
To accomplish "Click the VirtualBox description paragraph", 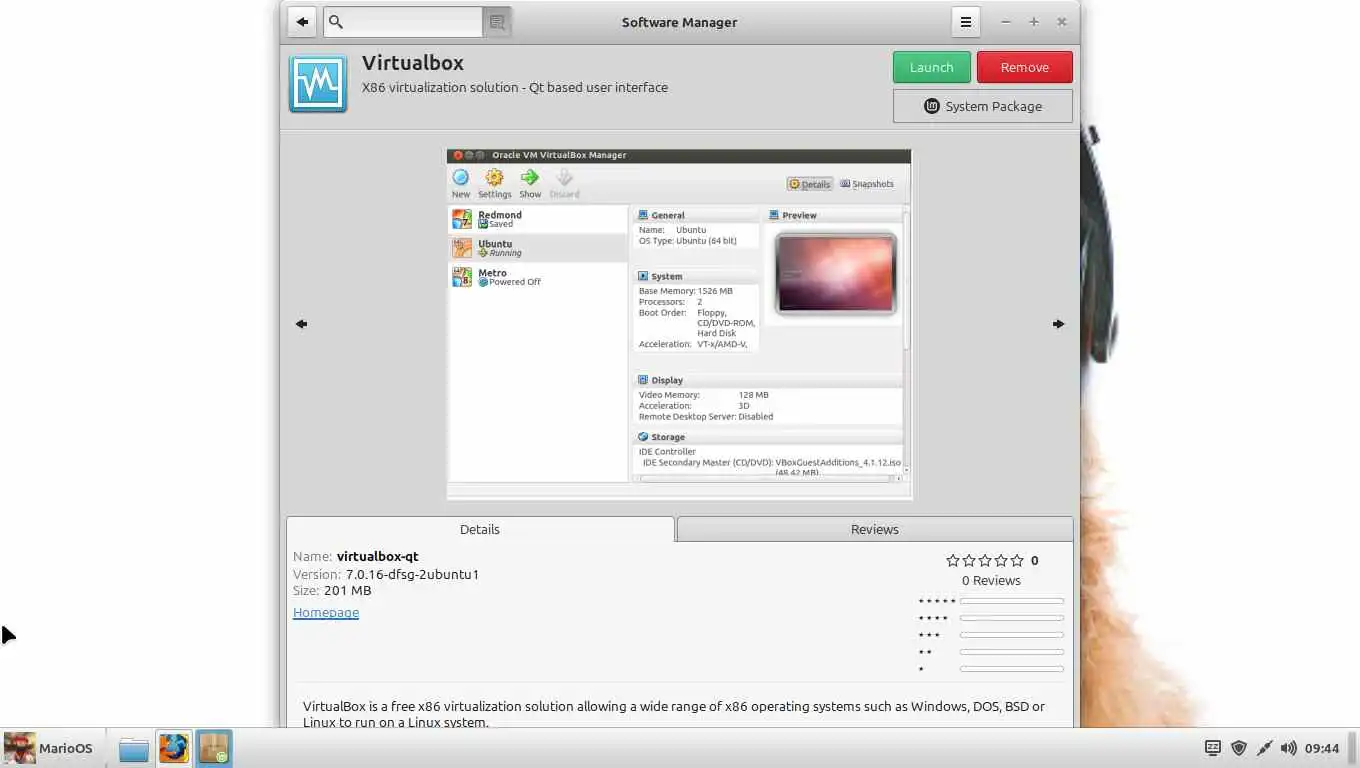I will coord(674,713).
